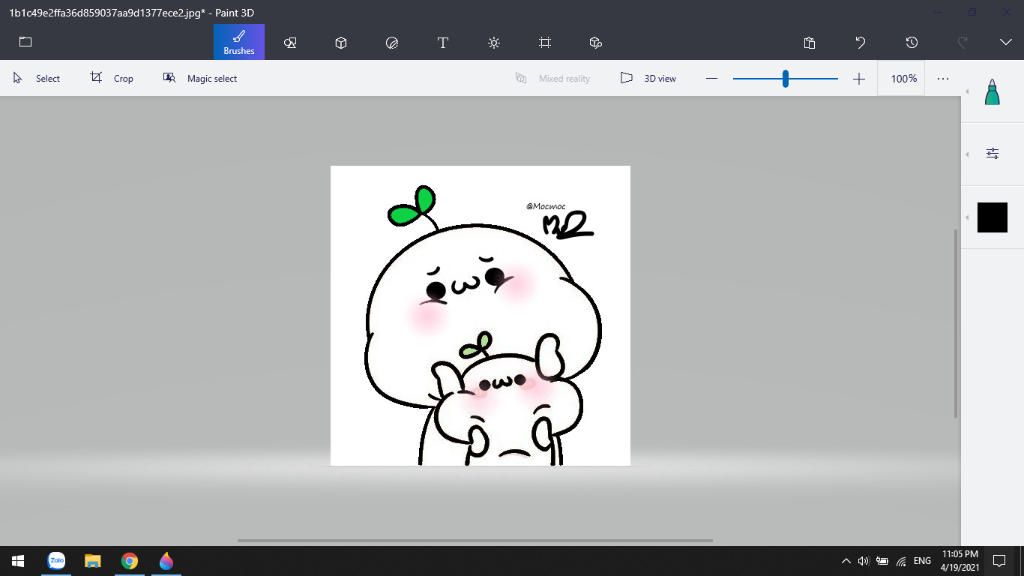Open File Explorer from the taskbar

[x=93, y=561]
